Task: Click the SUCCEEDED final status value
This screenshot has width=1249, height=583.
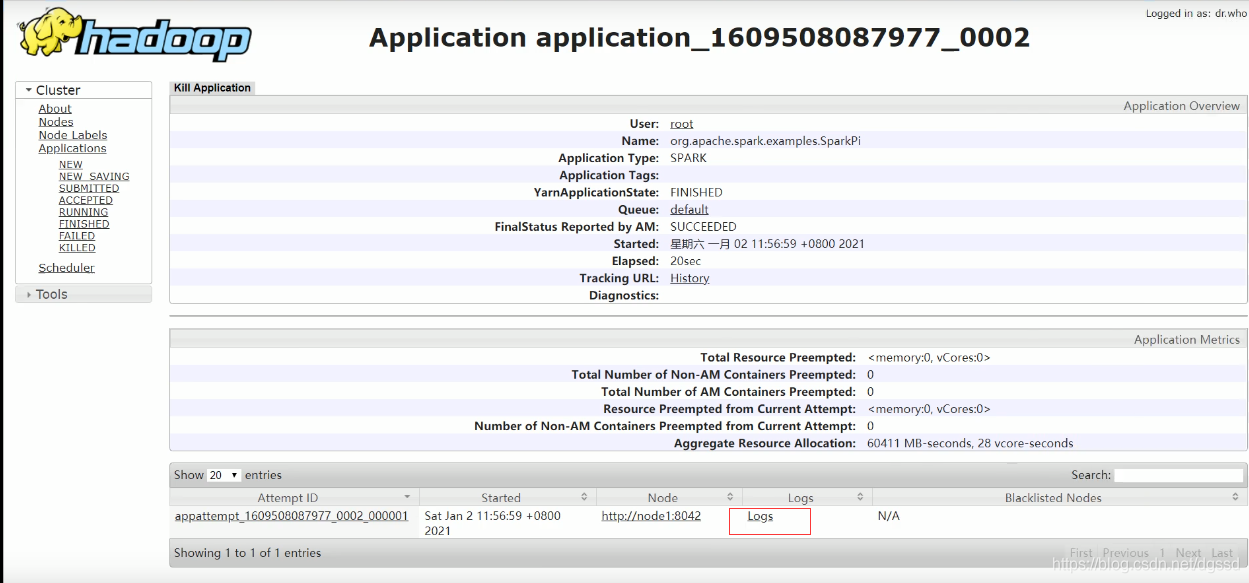Action: (x=703, y=227)
